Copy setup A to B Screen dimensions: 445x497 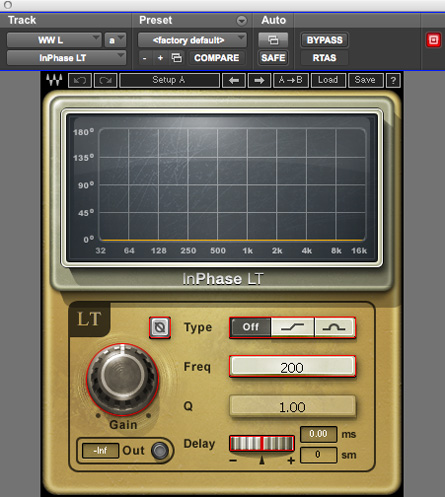point(291,81)
